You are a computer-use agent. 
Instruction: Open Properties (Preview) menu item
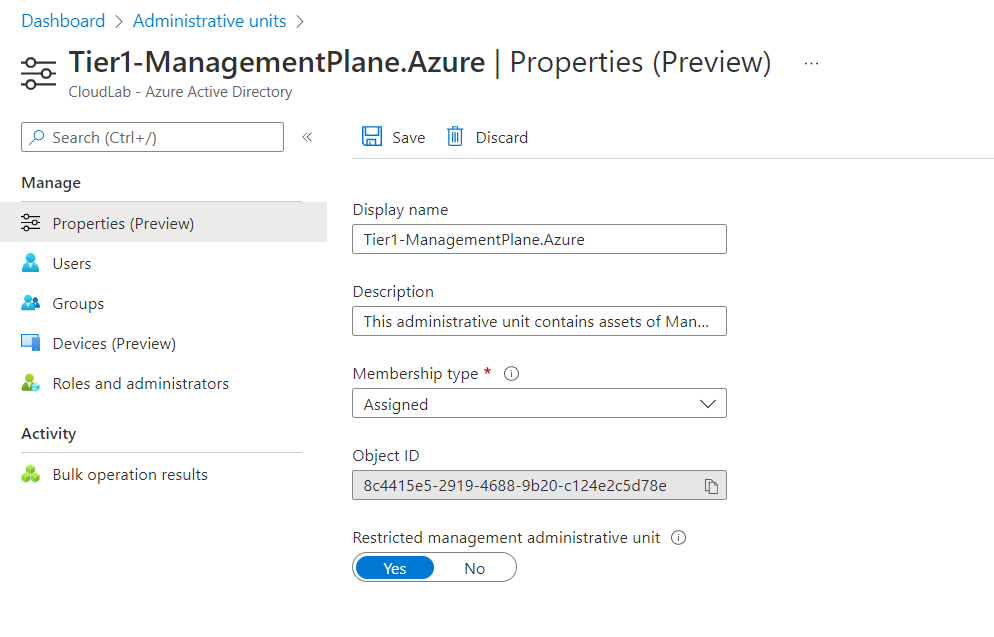(x=164, y=223)
